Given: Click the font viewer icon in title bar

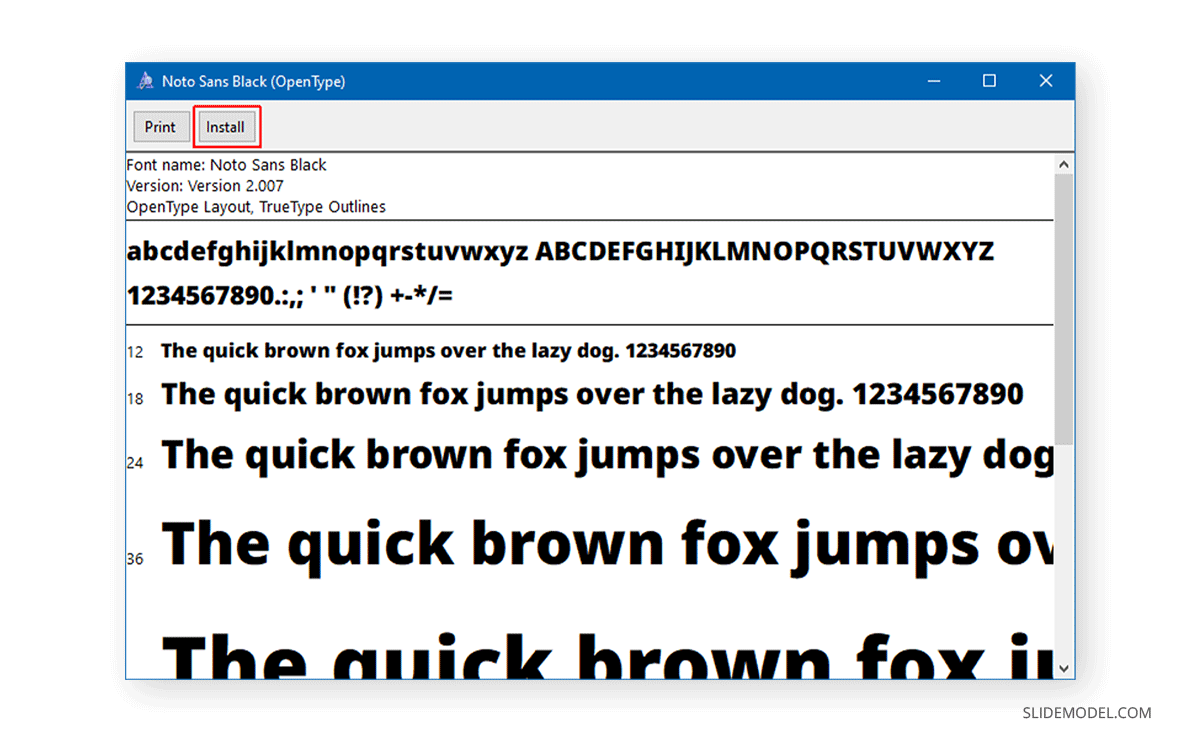Looking at the screenshot, I should (x=145, y=81).
